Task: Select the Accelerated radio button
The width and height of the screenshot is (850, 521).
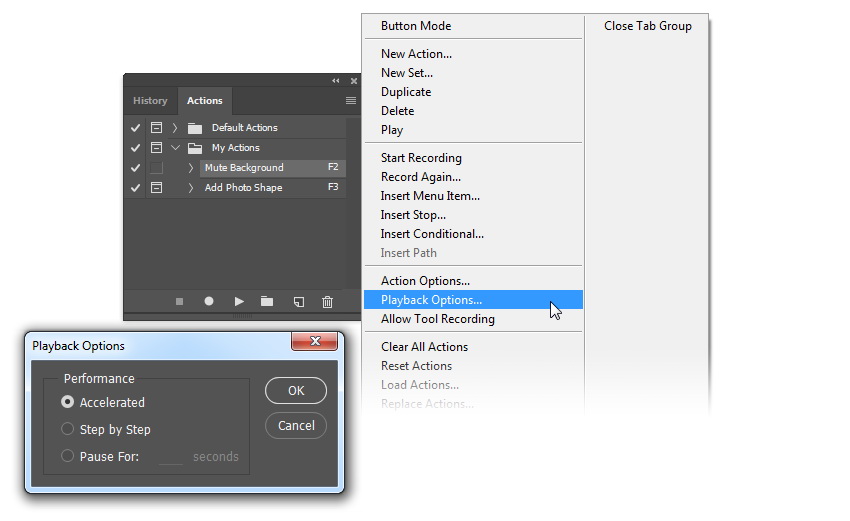Action: point(67,402)
